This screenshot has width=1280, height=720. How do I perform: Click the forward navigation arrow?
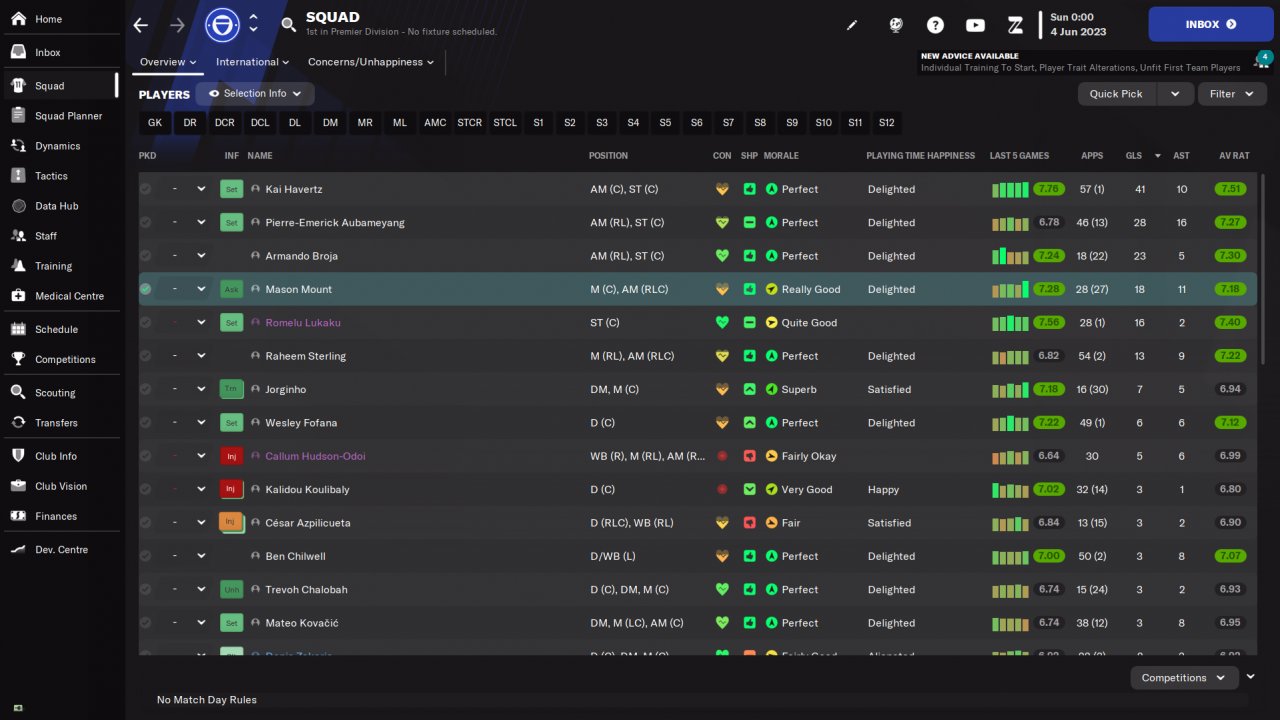coord(178,25)
